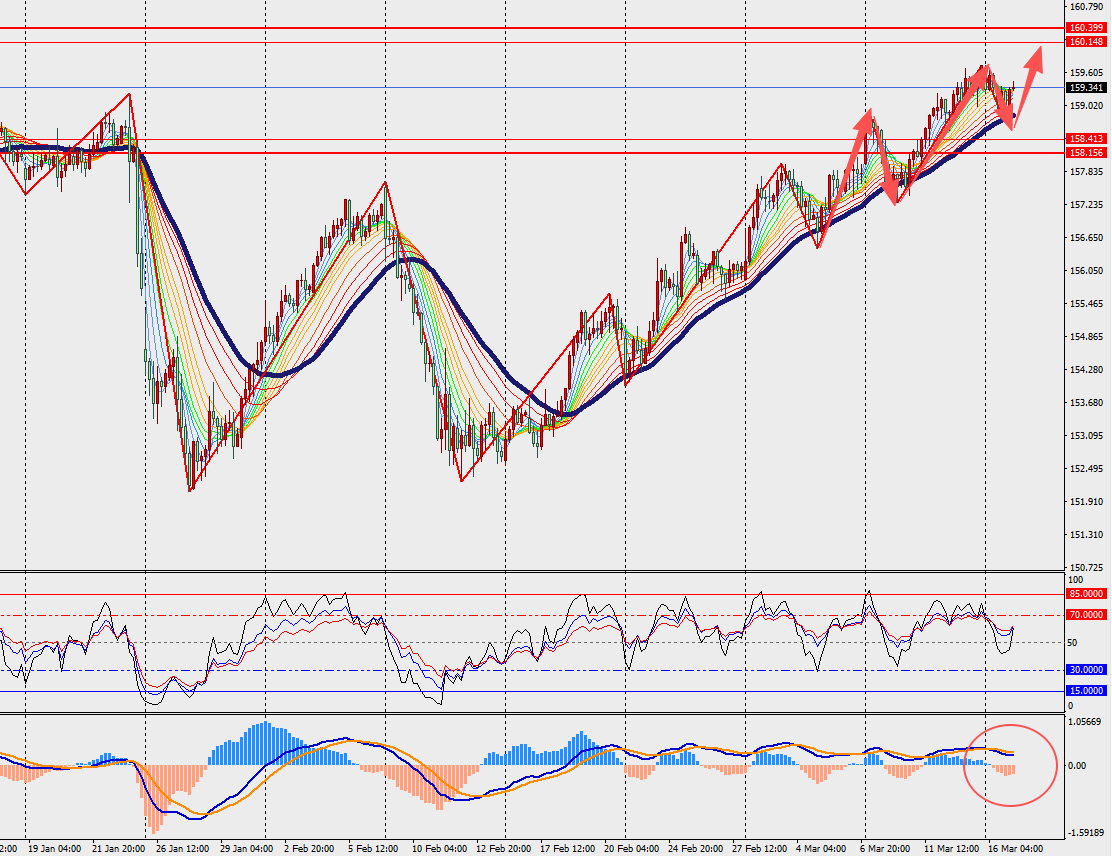The height and width of the screenshot is (856, 1112).
Task: Click the red 158.156 support level label
Action: pos(1086,153)
